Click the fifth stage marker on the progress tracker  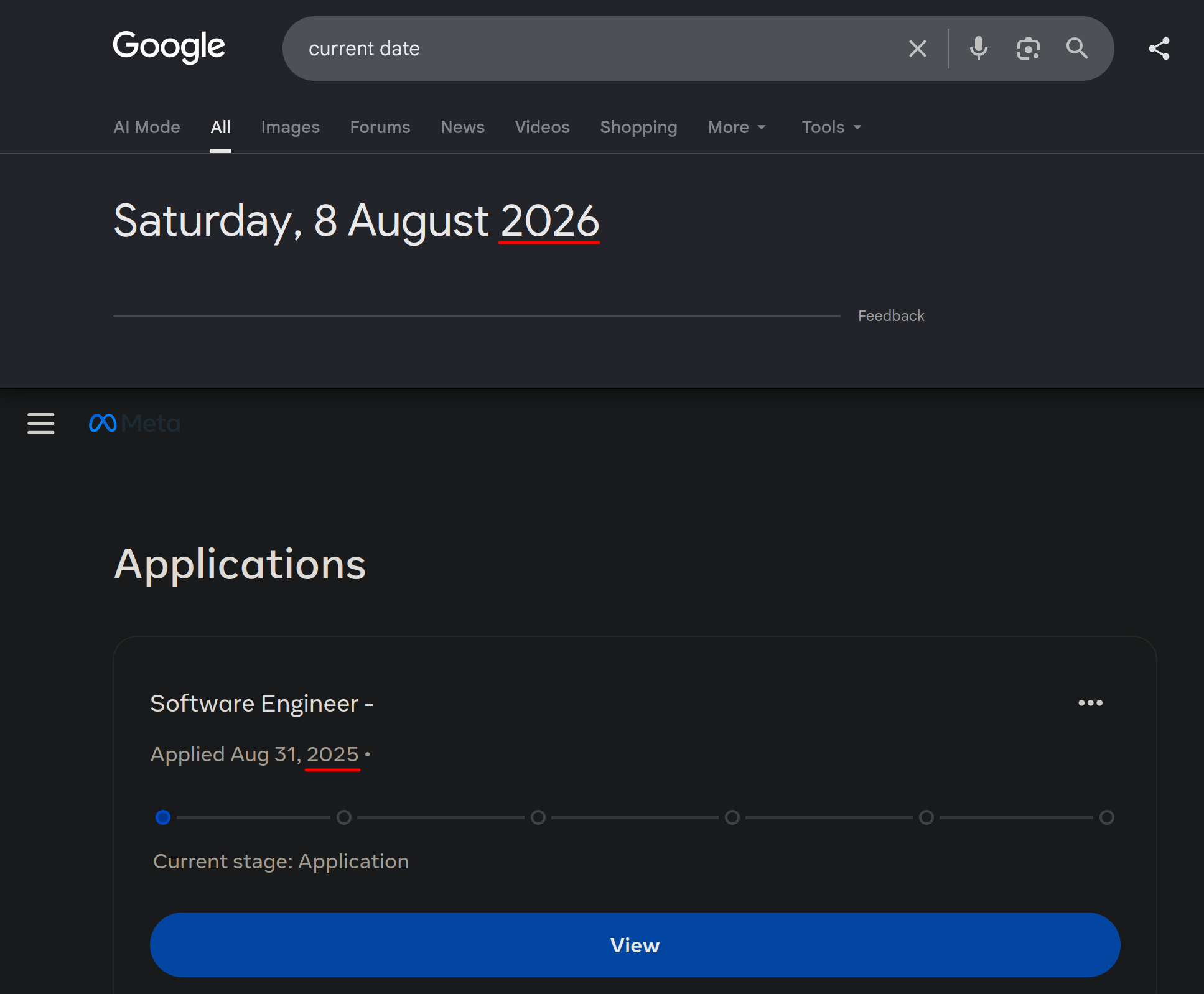pos(926,817)
